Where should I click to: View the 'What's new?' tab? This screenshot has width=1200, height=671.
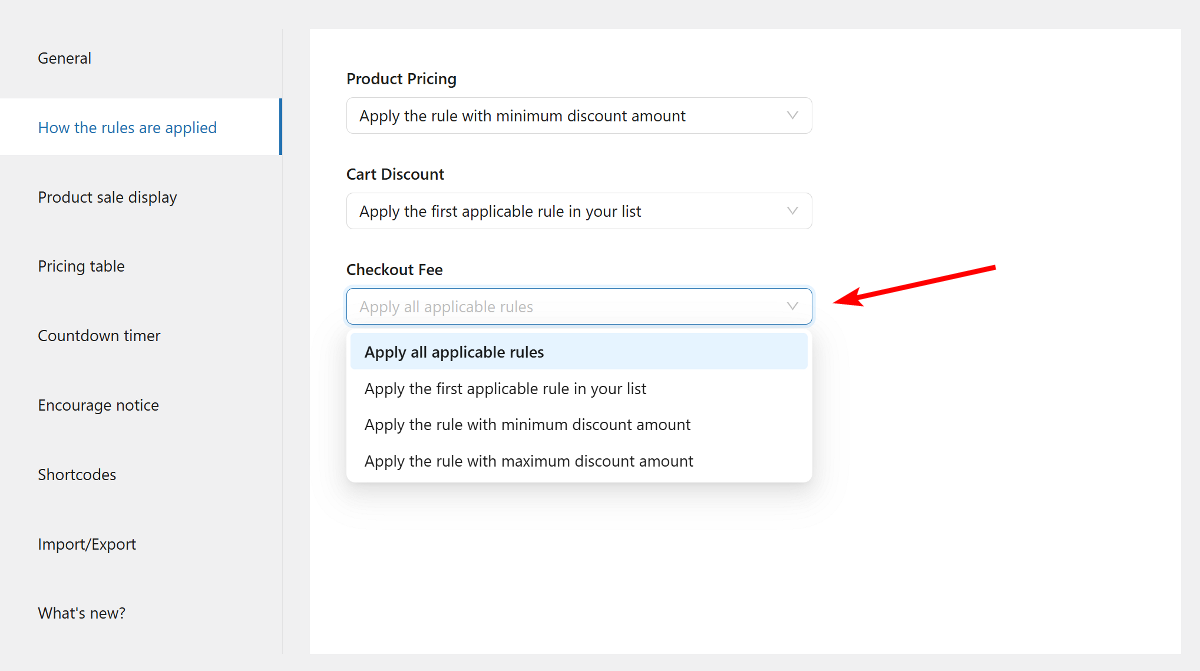pos(82,613)
